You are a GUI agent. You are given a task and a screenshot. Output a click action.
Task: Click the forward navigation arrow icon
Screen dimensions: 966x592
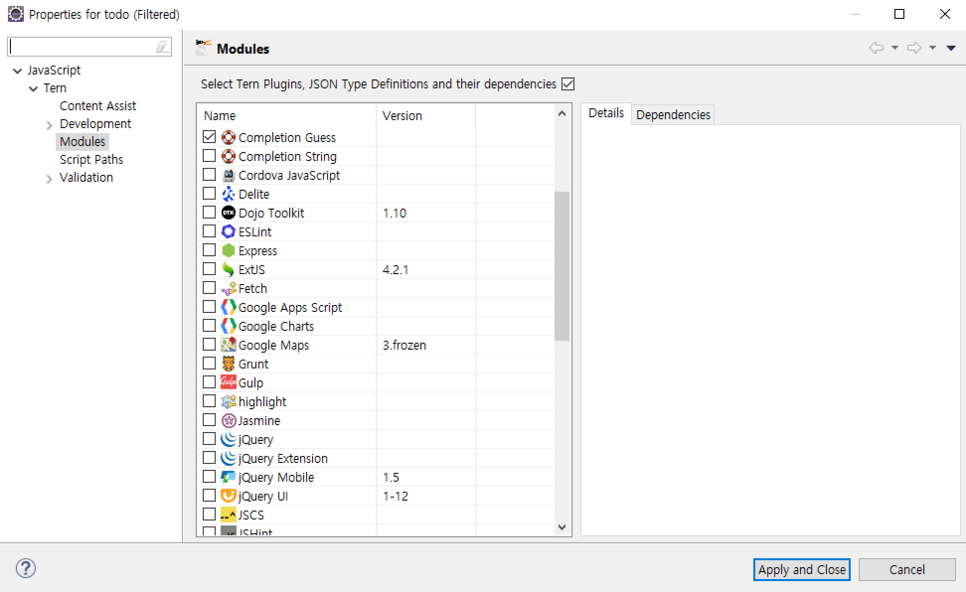914,48
